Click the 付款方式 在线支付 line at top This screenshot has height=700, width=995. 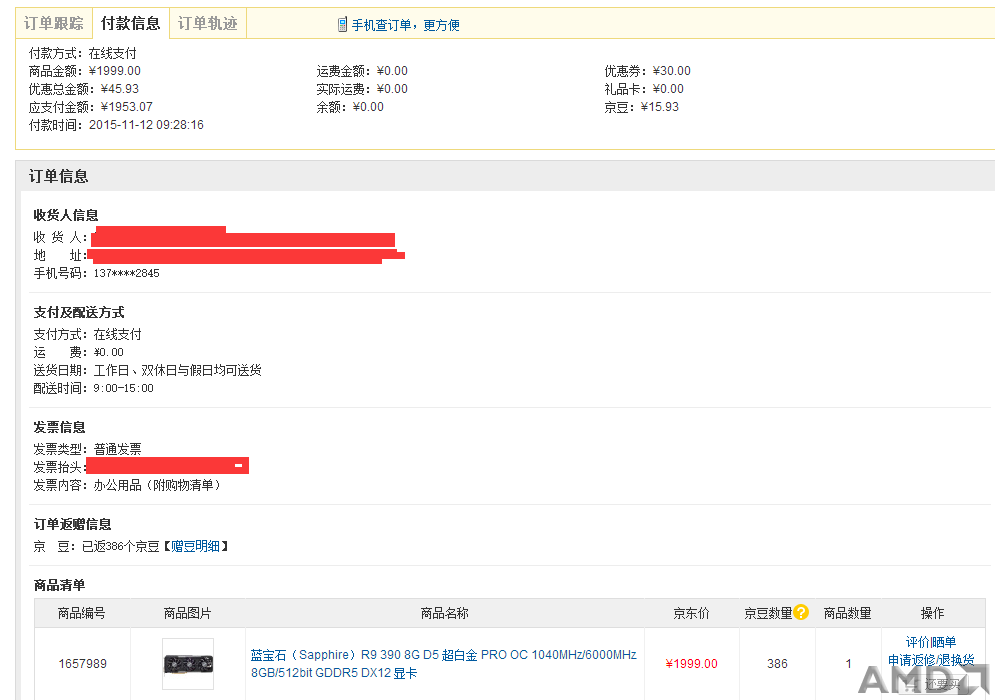(82, 53)
